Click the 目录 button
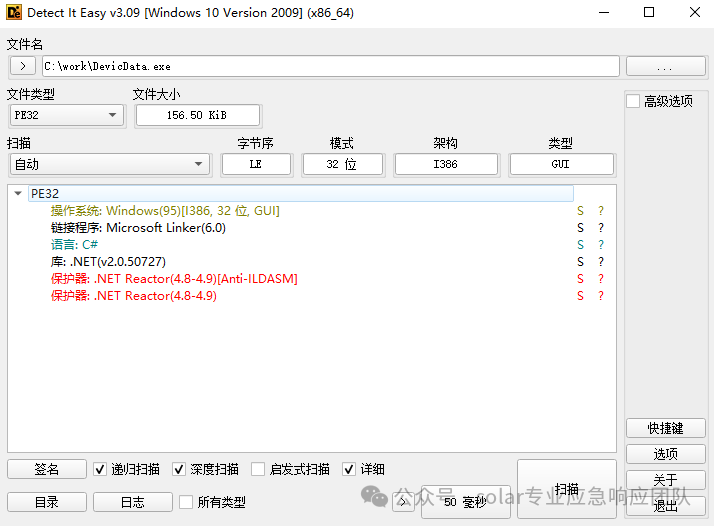 pos(46,502)
